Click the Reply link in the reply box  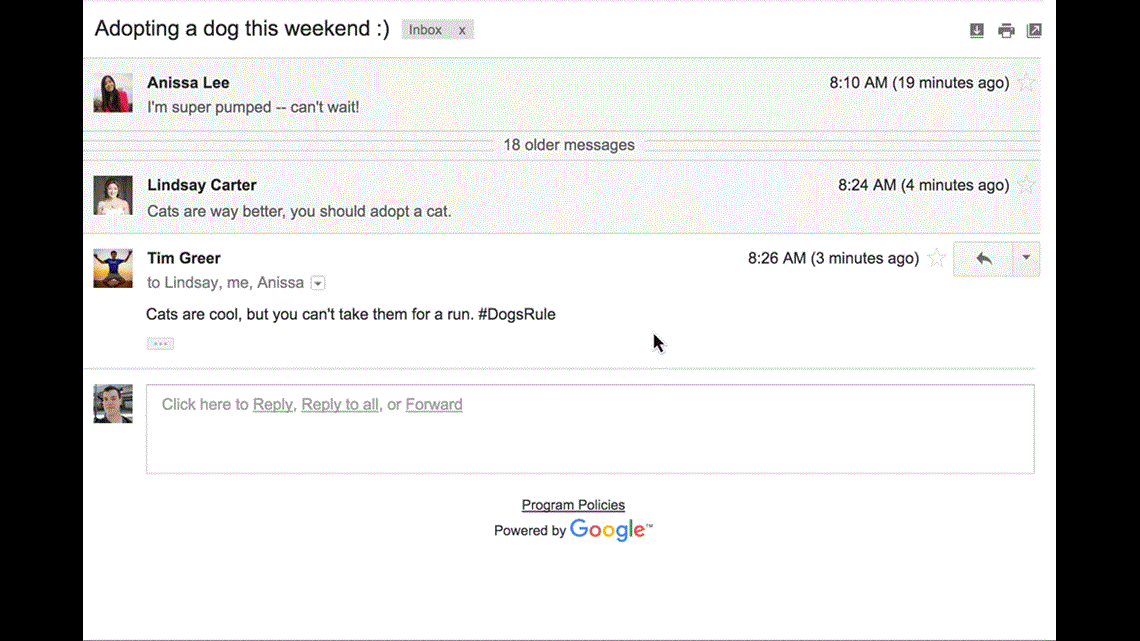pyautogui.click(x=272, y=404)
